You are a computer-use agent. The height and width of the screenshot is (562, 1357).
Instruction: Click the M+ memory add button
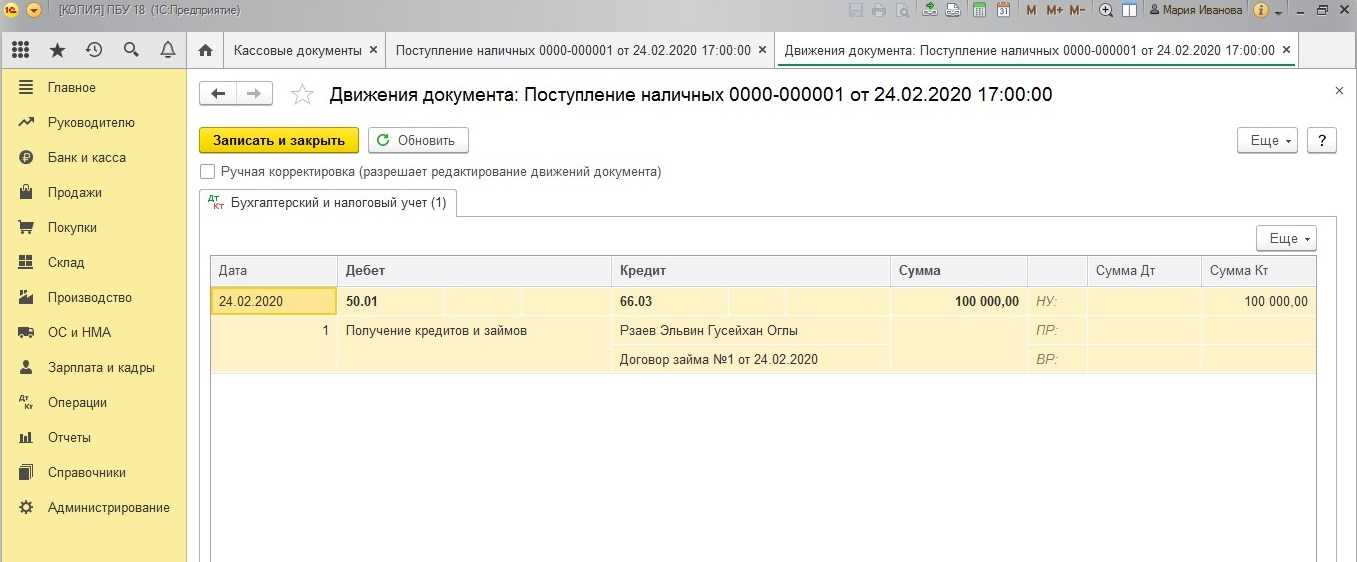point(1055,10)
